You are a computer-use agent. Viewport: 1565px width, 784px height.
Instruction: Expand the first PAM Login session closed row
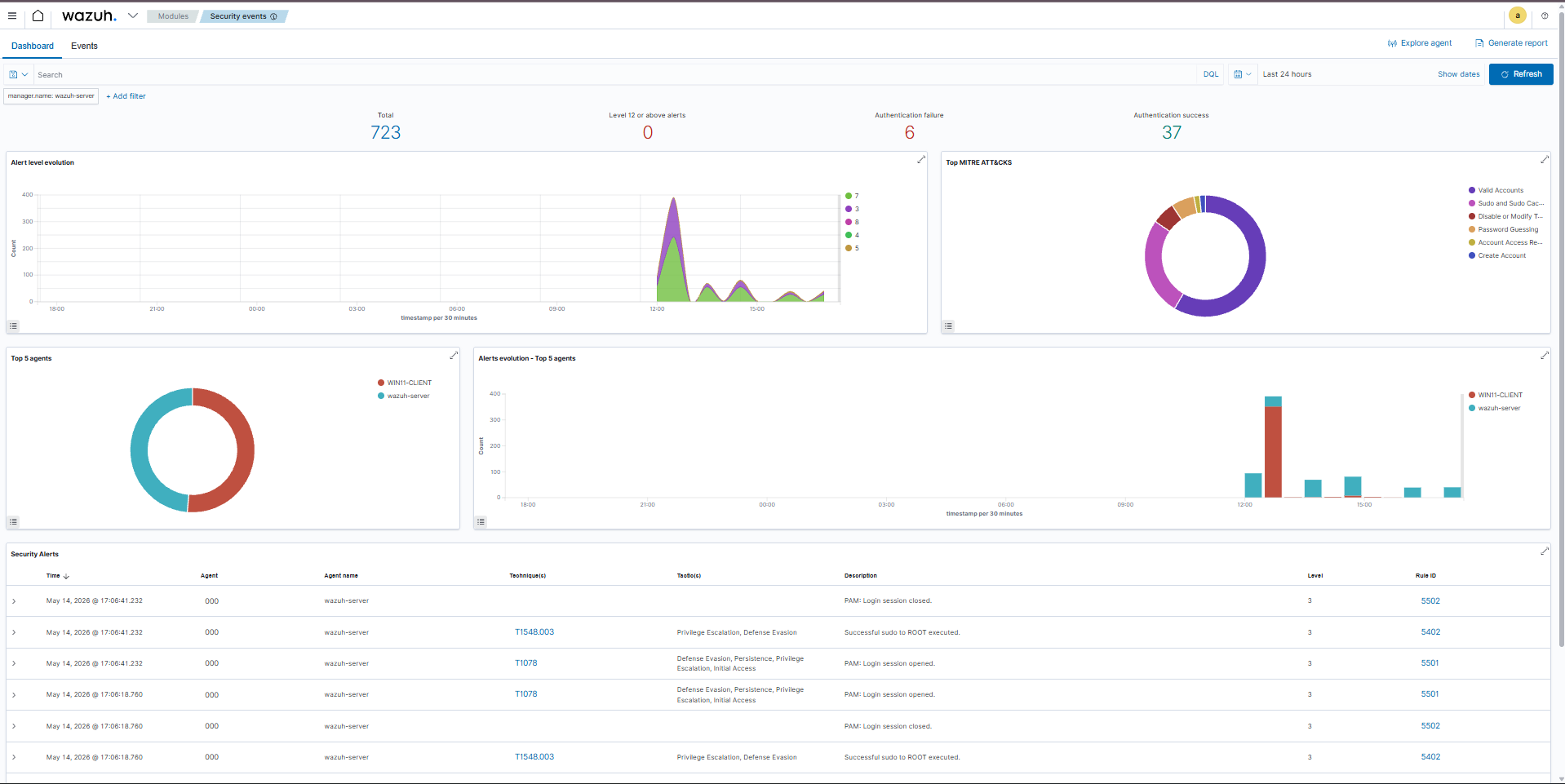click(14, 601)
